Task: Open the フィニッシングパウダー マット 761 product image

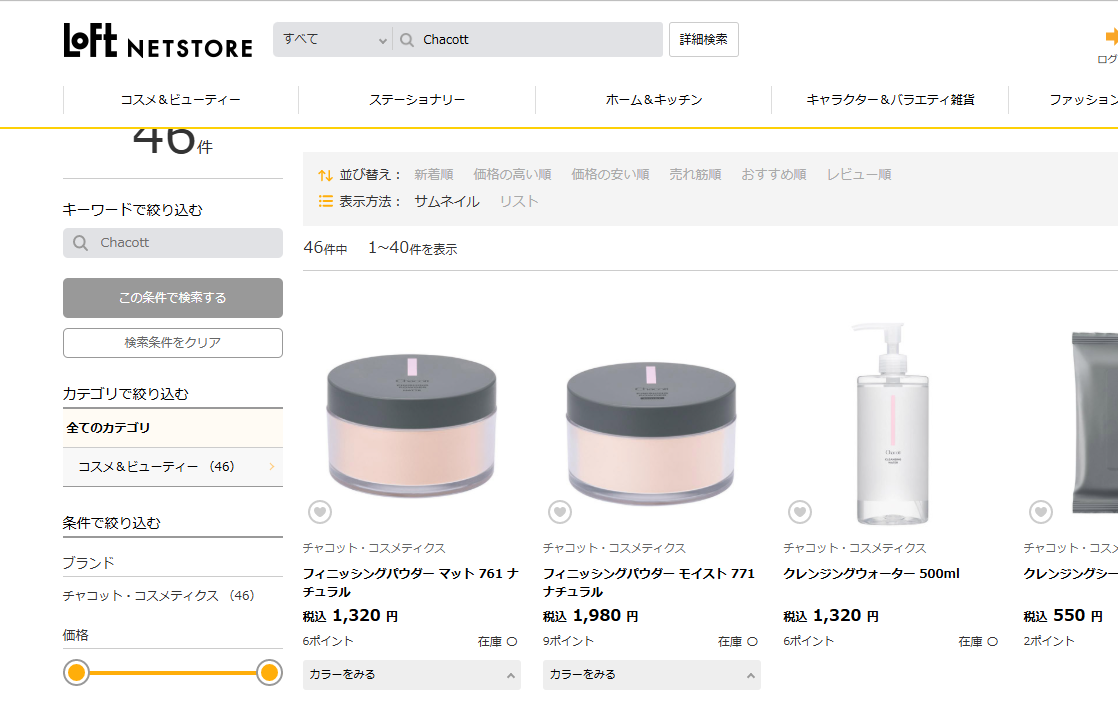Action: point(411,426)
